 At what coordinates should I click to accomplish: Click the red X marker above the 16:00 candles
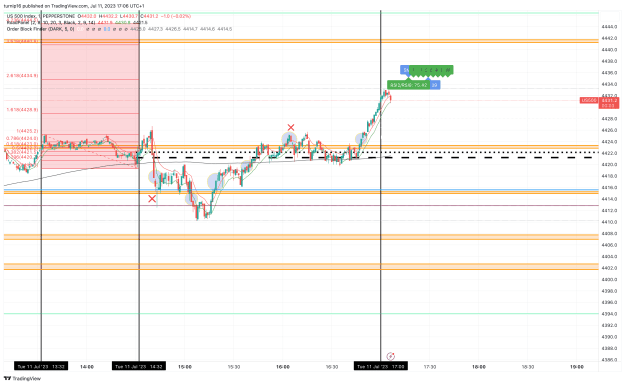point(291,128)
